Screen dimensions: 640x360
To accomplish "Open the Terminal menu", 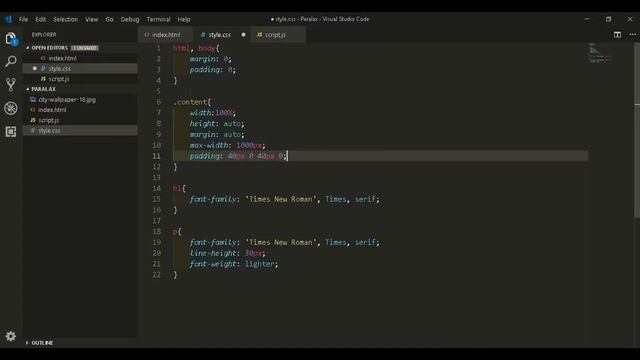I will pyautogui.click(x=158, y=19).
